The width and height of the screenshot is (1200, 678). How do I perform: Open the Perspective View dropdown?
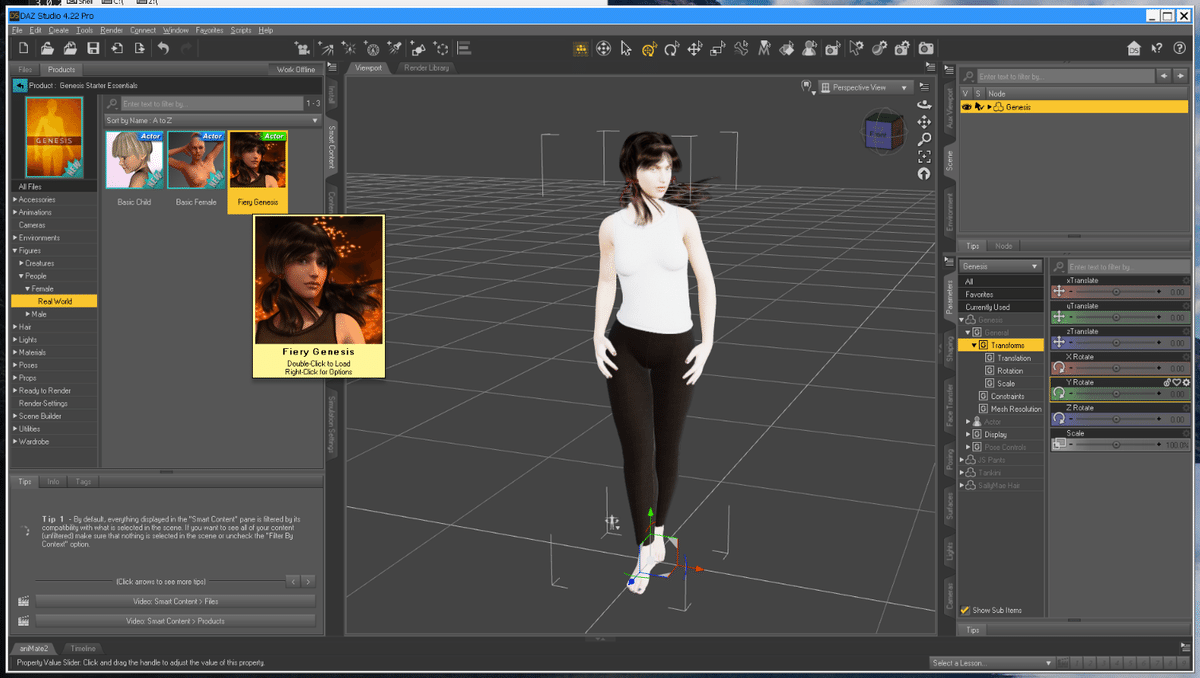tap(865, 87)
